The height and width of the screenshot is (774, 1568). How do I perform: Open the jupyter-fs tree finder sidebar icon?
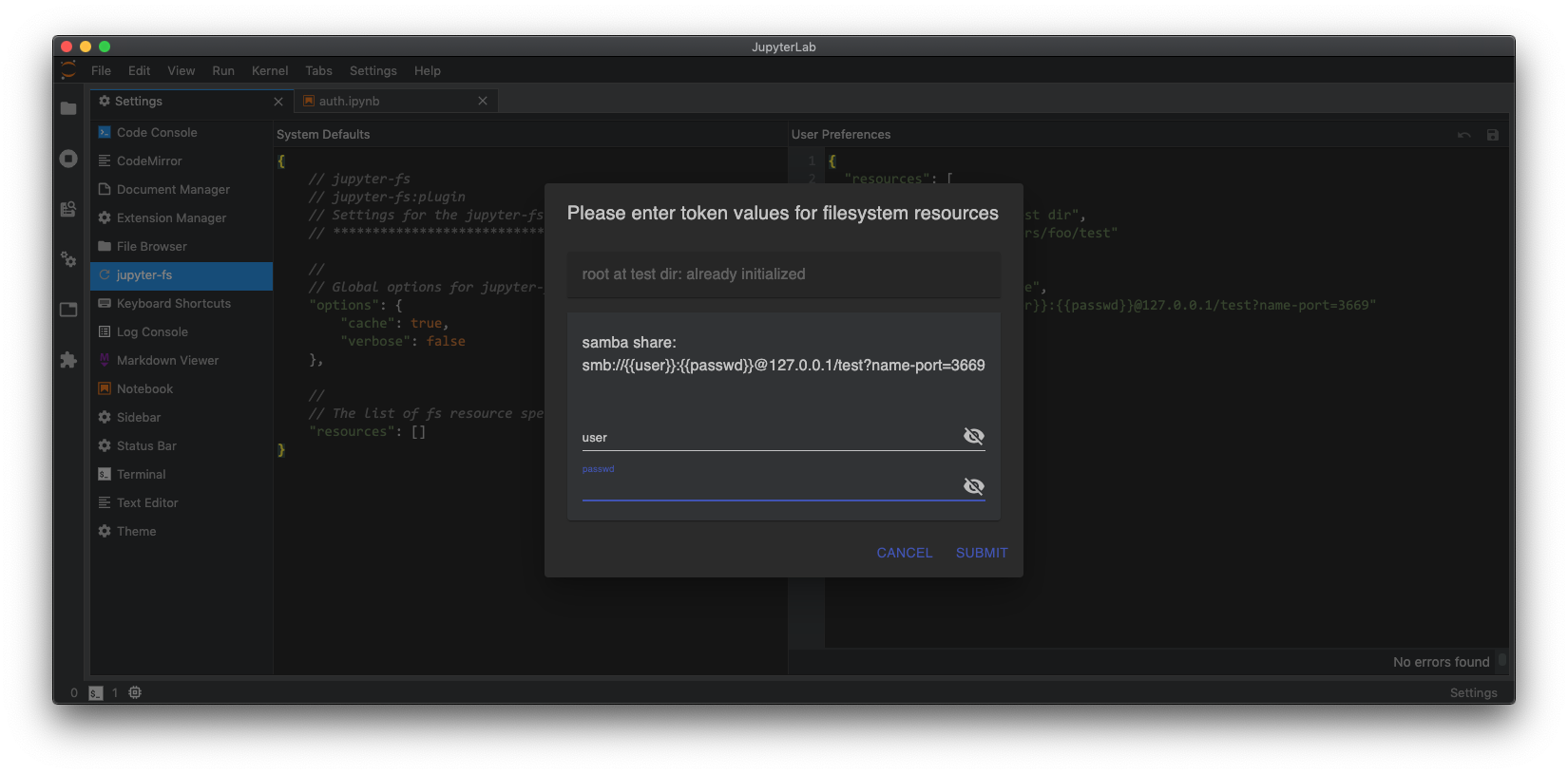tap(68, 209)
